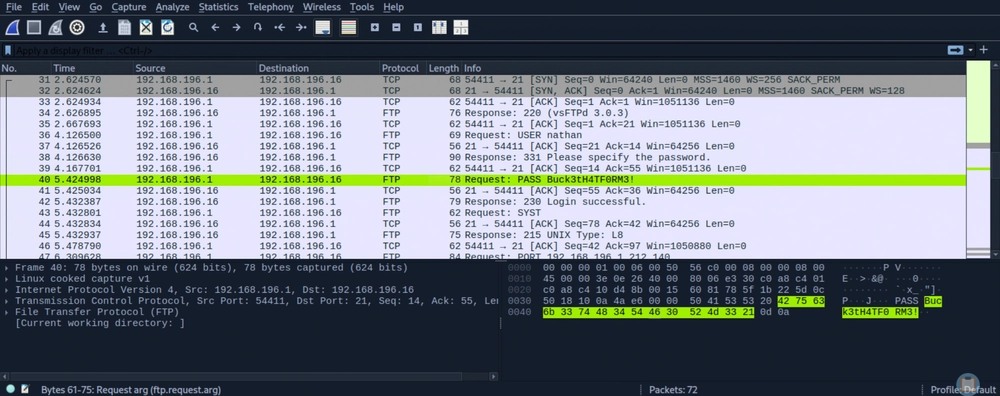Click Packets: 72 status bar entry
Viewport: 1000px width, 396px height.
point(673,390)
